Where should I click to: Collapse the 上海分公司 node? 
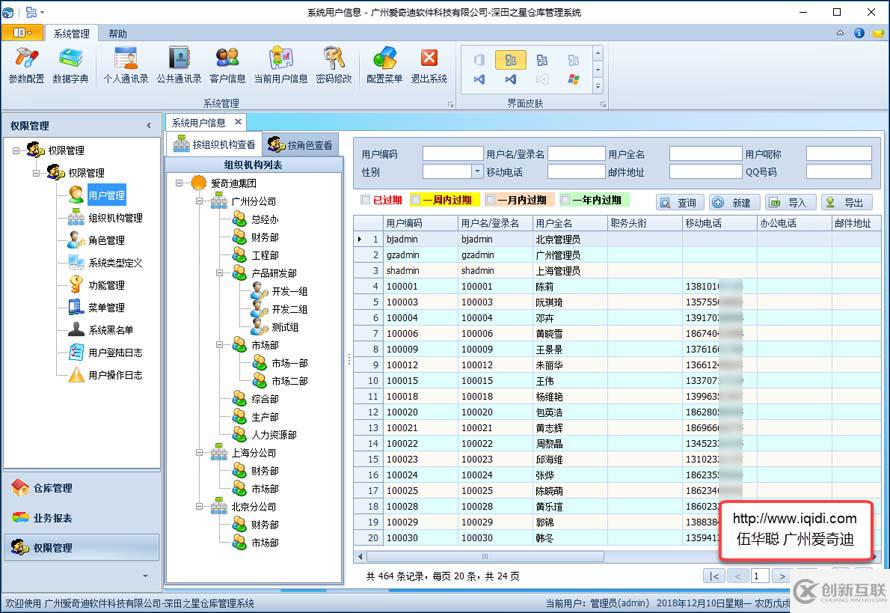coord(199,453)
